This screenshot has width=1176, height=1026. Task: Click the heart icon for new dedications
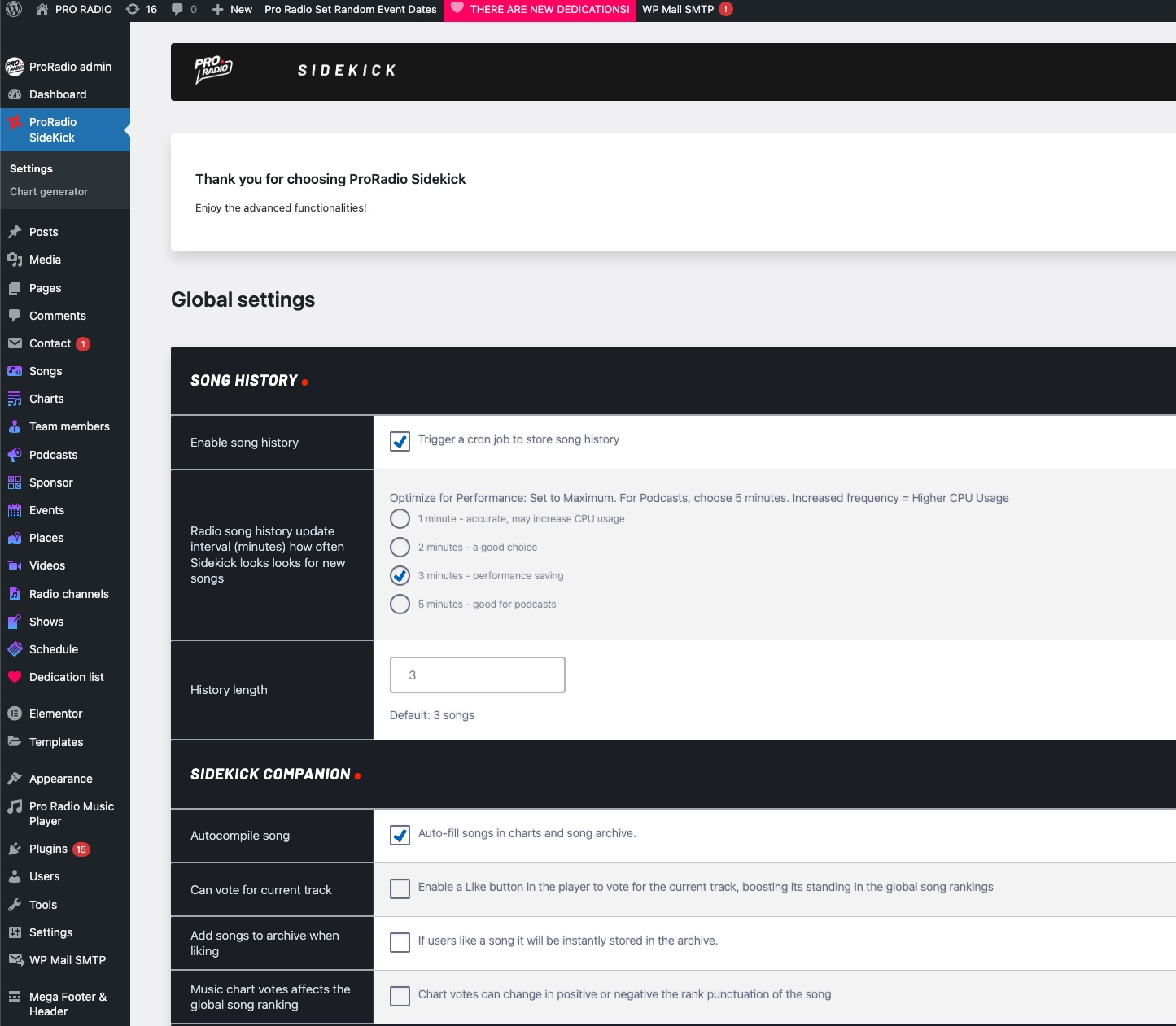point(457,8)
